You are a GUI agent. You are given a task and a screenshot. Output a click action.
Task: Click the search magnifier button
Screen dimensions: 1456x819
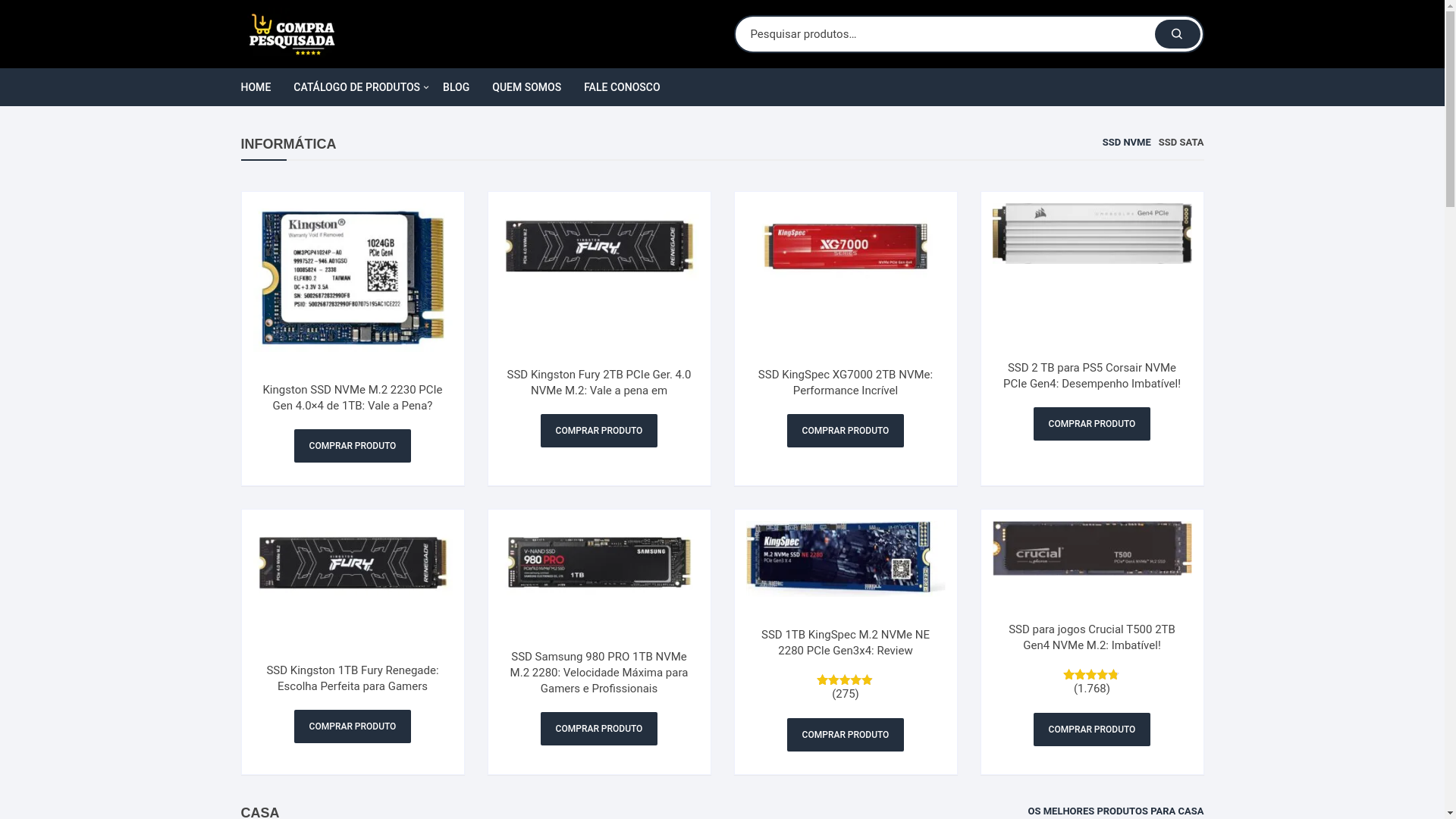coord(1177,34)
